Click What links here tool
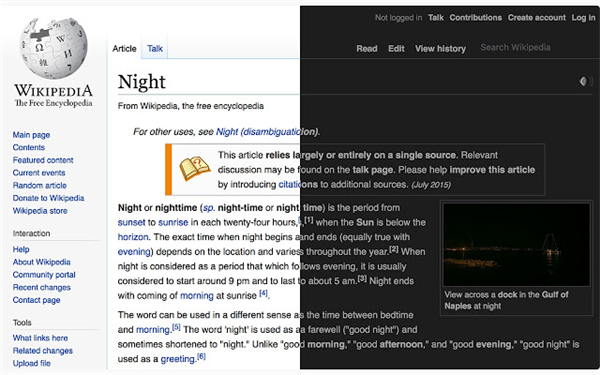This screenshot has height=375, width=600. (x=40, y=338)
